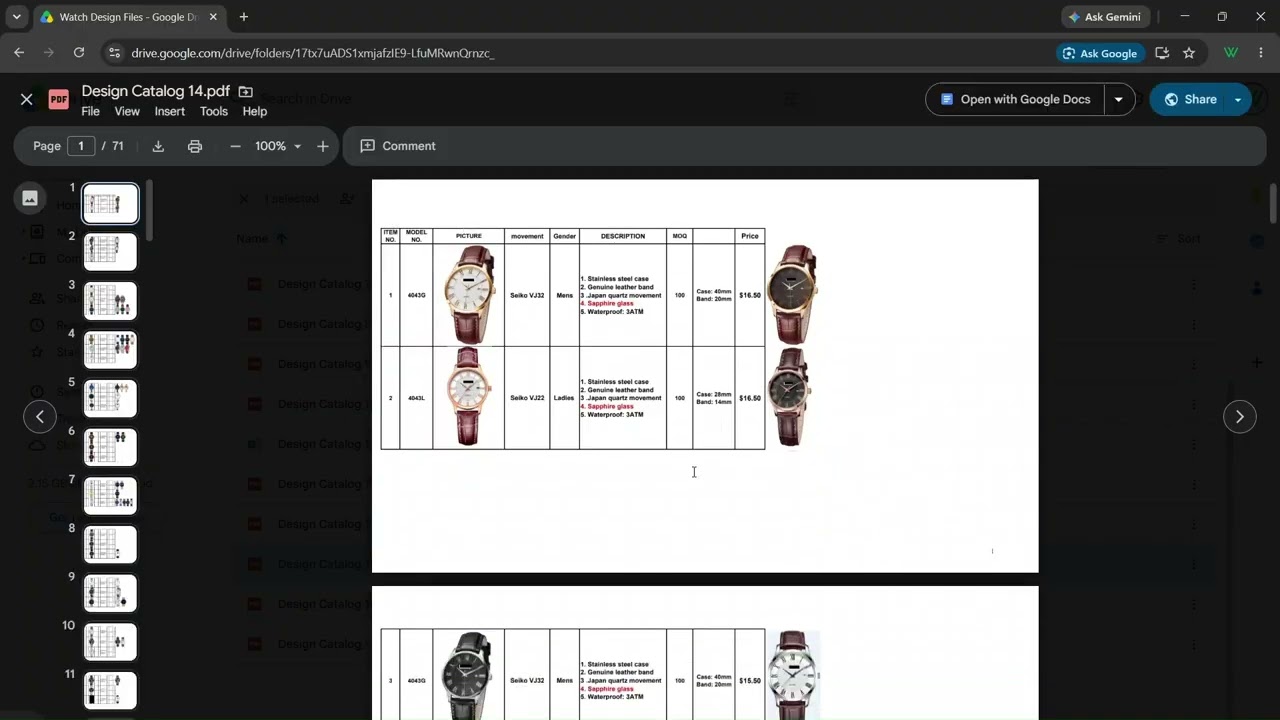1280x720 pixels.
Task: Select page 10 thumbnail
Action: (110, 642)
